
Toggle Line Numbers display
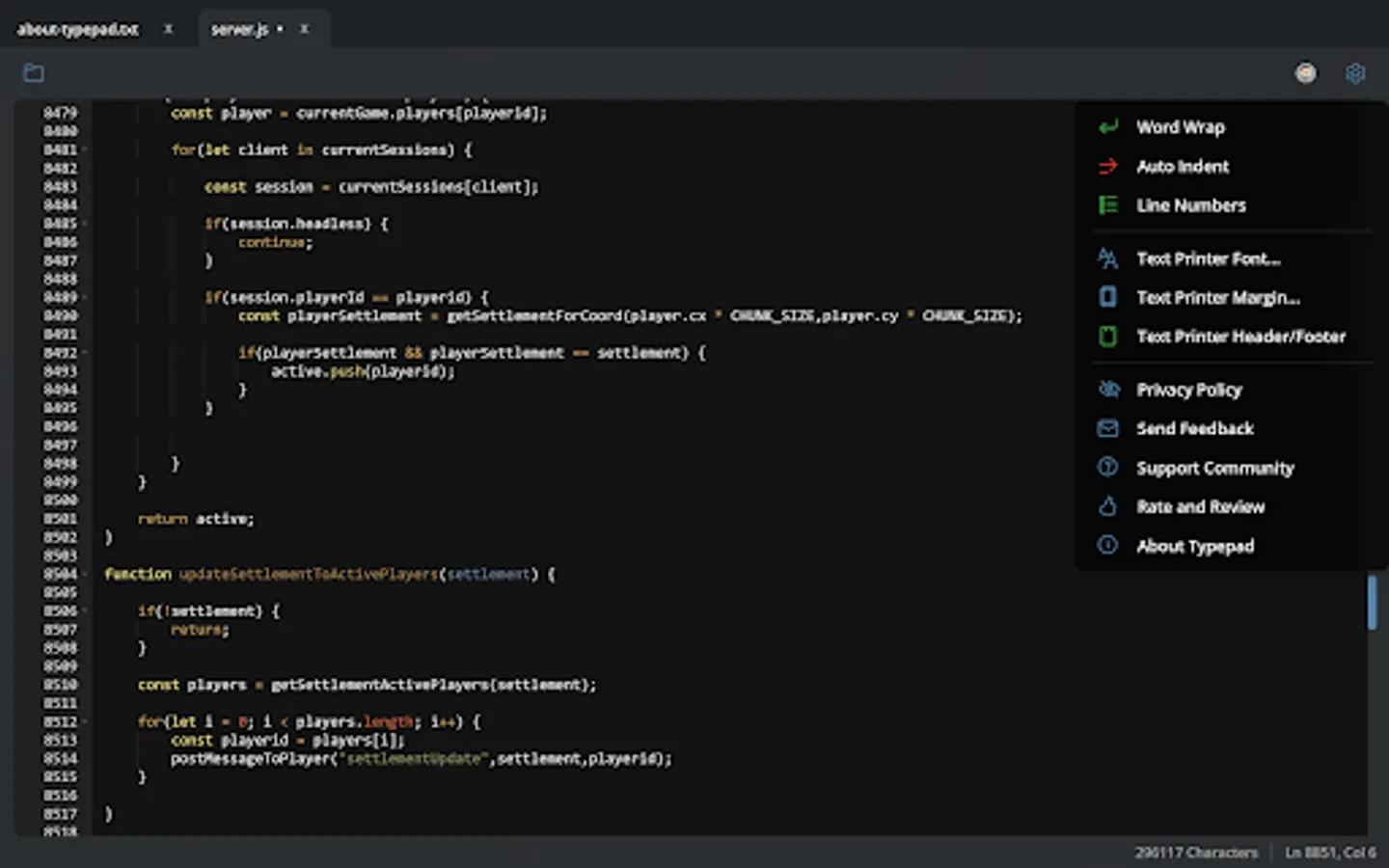(1191, 204)
